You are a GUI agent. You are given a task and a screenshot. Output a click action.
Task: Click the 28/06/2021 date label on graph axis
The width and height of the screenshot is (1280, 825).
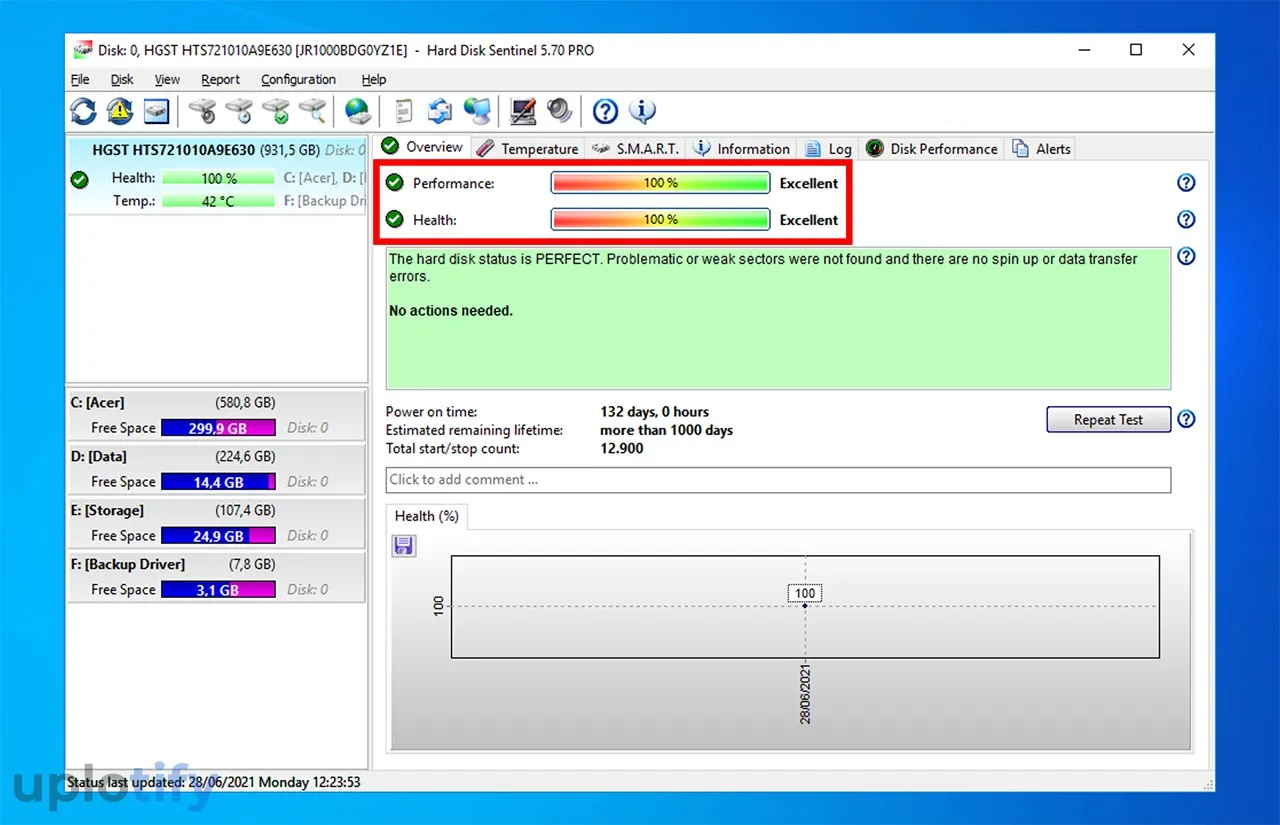tap(805, 693)
